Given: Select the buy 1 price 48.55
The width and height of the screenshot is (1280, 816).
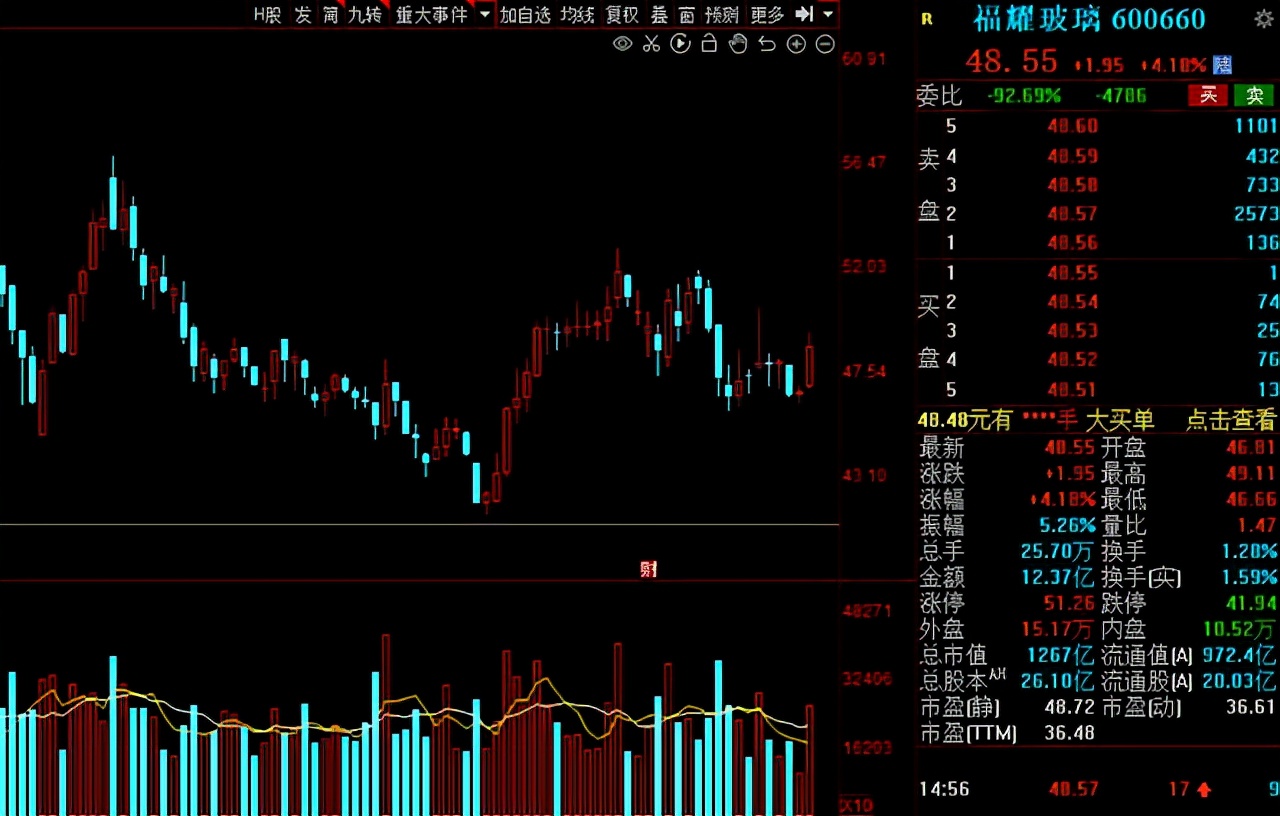Looking at the screenshot, I should pyautogui.click(x=1072, y=273).
